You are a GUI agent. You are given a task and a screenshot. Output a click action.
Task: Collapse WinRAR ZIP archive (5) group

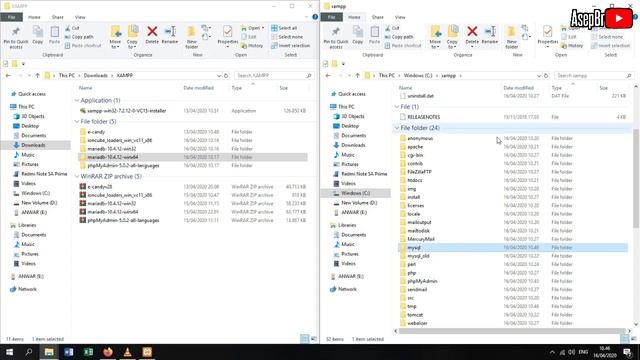77,176
